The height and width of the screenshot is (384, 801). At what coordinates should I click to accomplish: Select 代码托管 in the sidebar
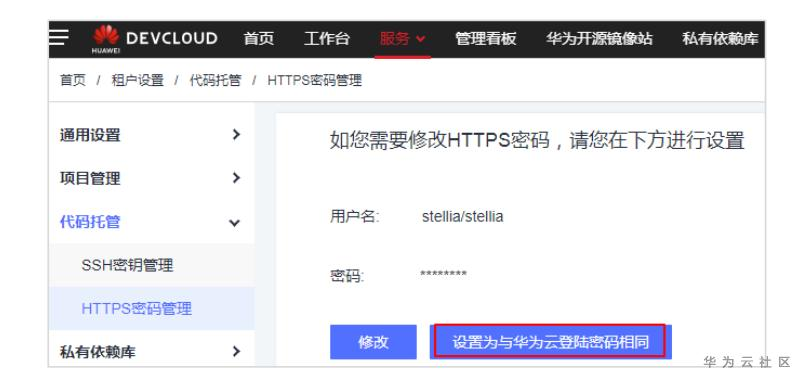coord(90,222)
